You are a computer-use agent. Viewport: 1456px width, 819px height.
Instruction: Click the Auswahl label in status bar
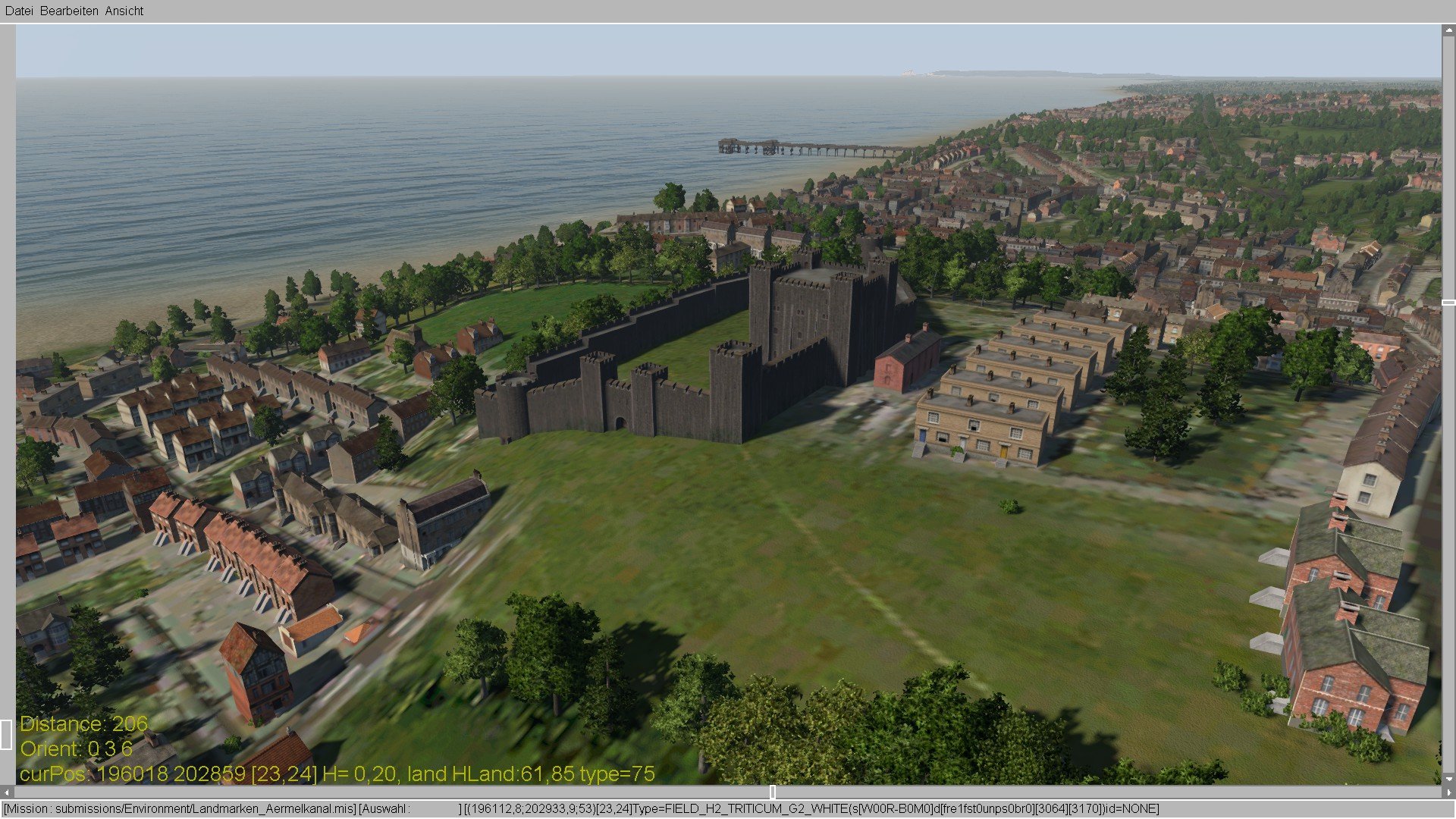(384, 809)
